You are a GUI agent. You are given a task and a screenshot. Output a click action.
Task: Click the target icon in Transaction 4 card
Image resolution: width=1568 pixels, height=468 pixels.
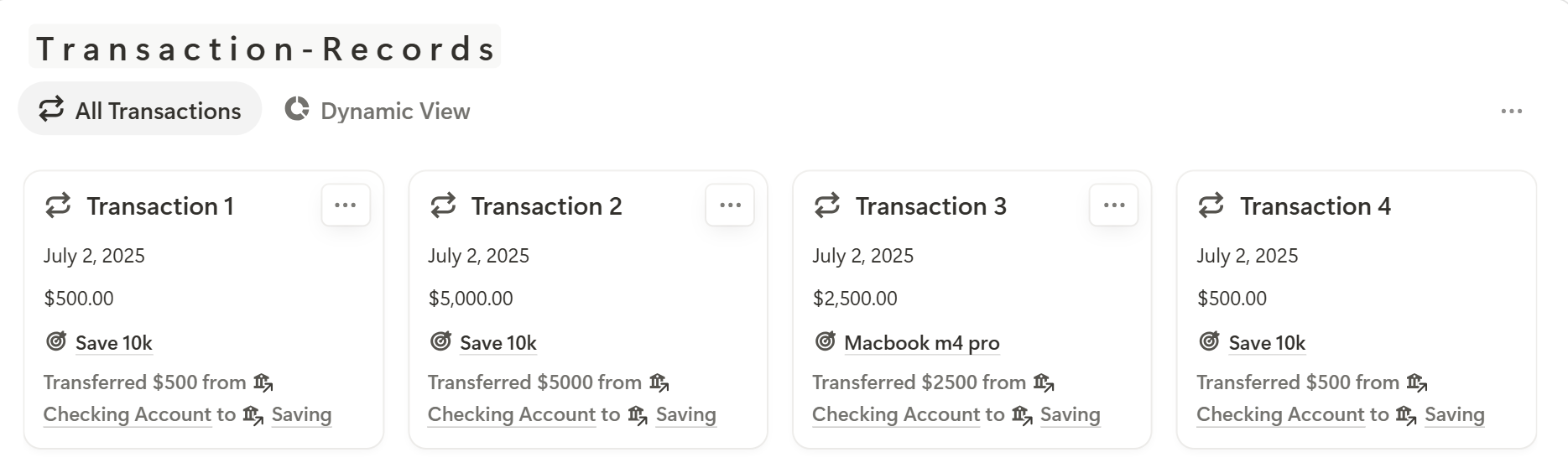[1210, 341]
